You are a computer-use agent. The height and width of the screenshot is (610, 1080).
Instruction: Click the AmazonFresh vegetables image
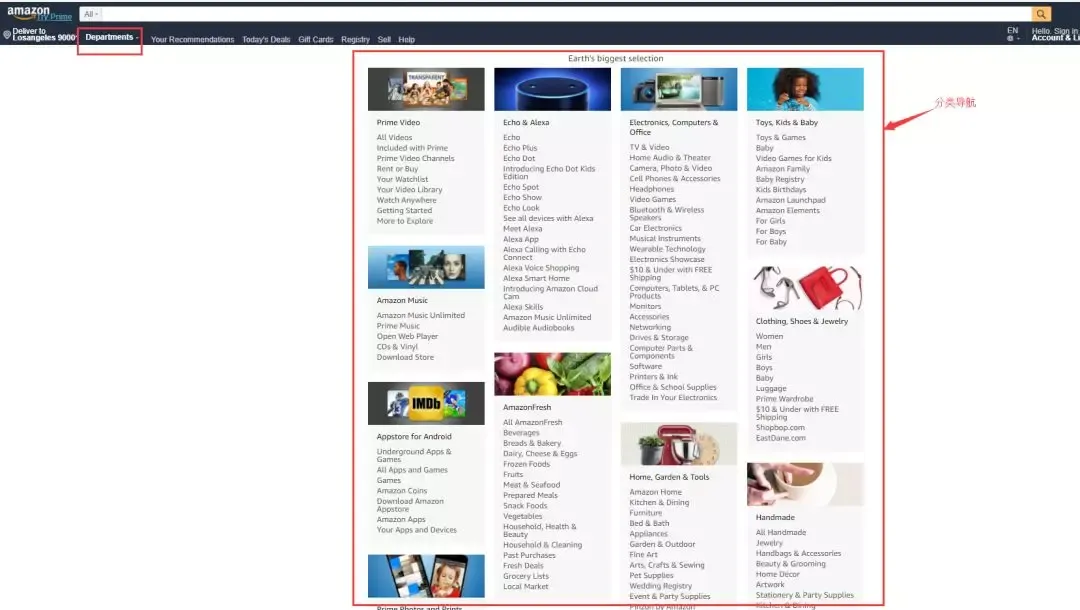coord(552,374)
